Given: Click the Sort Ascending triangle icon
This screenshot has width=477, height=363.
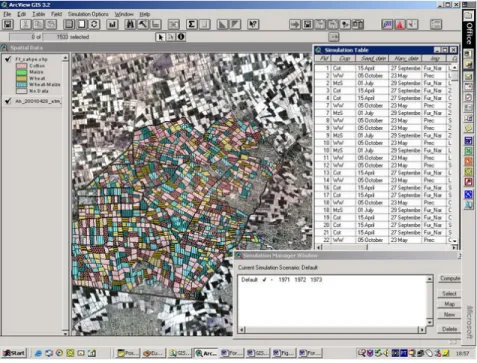Looking at the screenshot, I should tap(222, 24).
